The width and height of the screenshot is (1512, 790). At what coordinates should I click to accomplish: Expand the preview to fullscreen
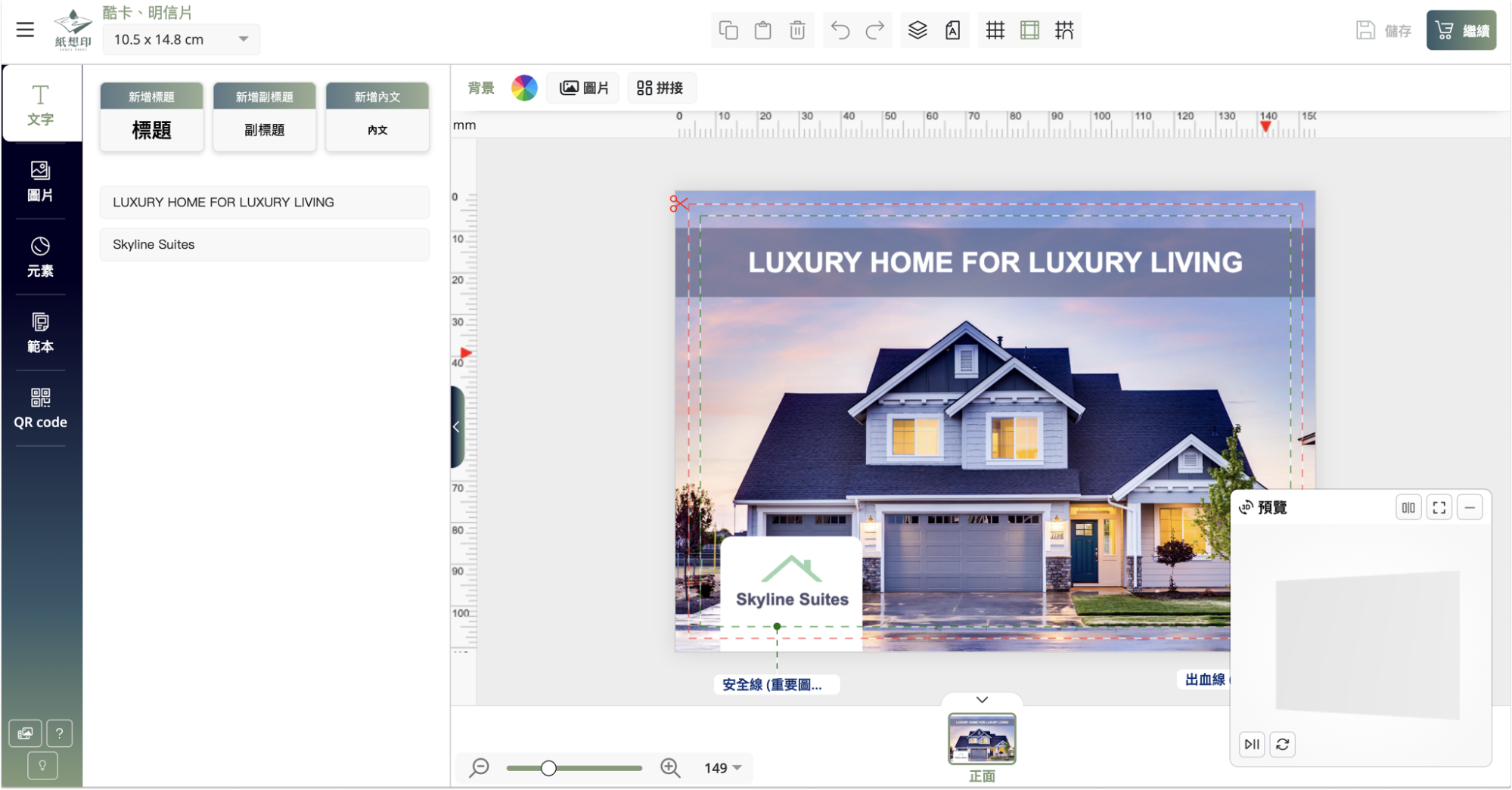(x=1439, y=508)
